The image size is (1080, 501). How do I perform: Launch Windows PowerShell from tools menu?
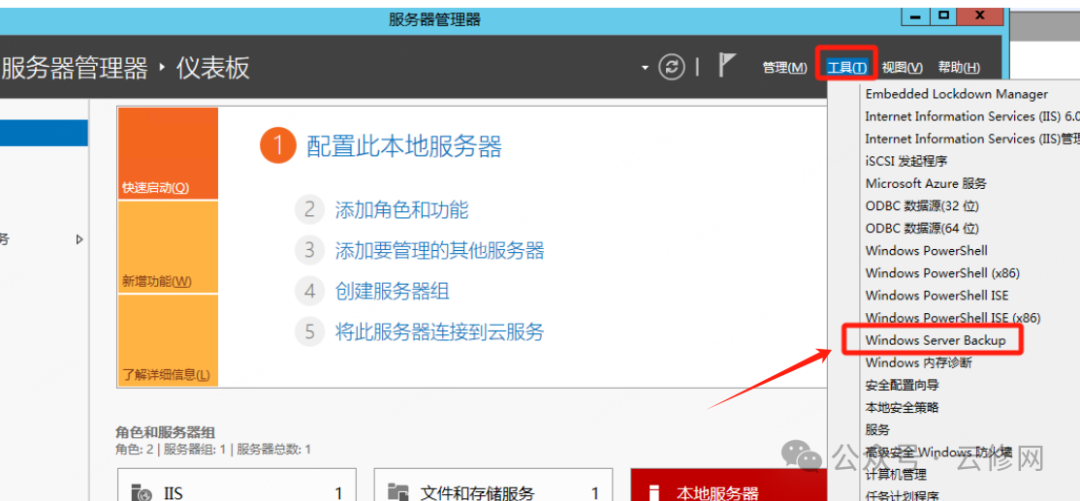[x=926, y=250]
